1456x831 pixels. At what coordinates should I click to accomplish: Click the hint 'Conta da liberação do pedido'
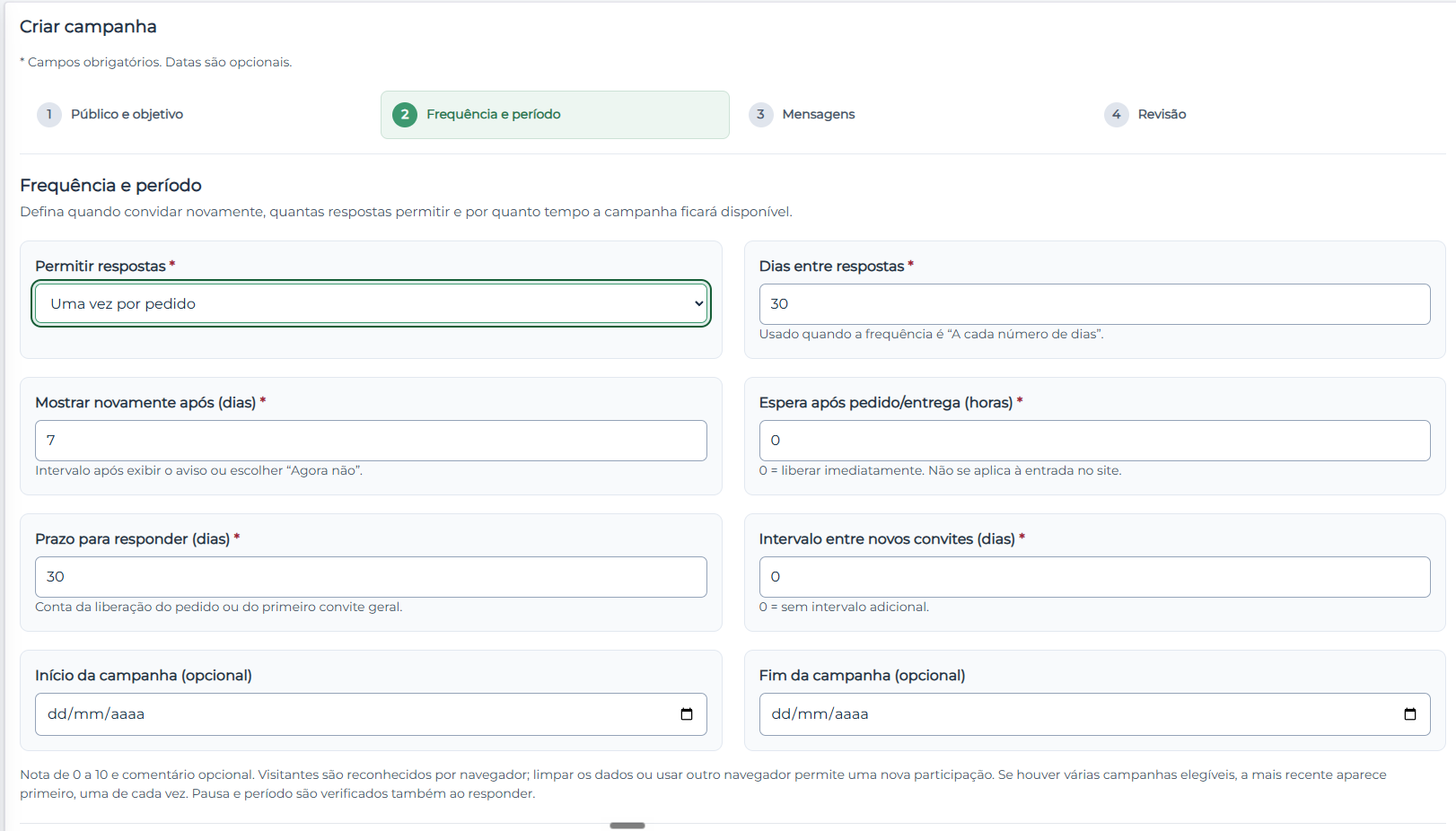click(x=218, y=607)
